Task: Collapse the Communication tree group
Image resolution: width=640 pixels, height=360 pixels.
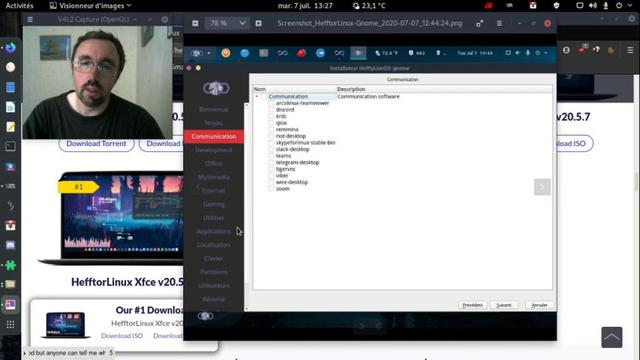Action: pos(257,97)
